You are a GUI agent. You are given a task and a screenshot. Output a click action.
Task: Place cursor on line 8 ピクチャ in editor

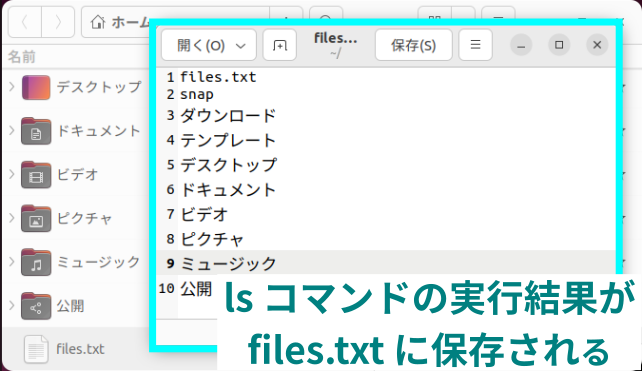tap(212, 239)
